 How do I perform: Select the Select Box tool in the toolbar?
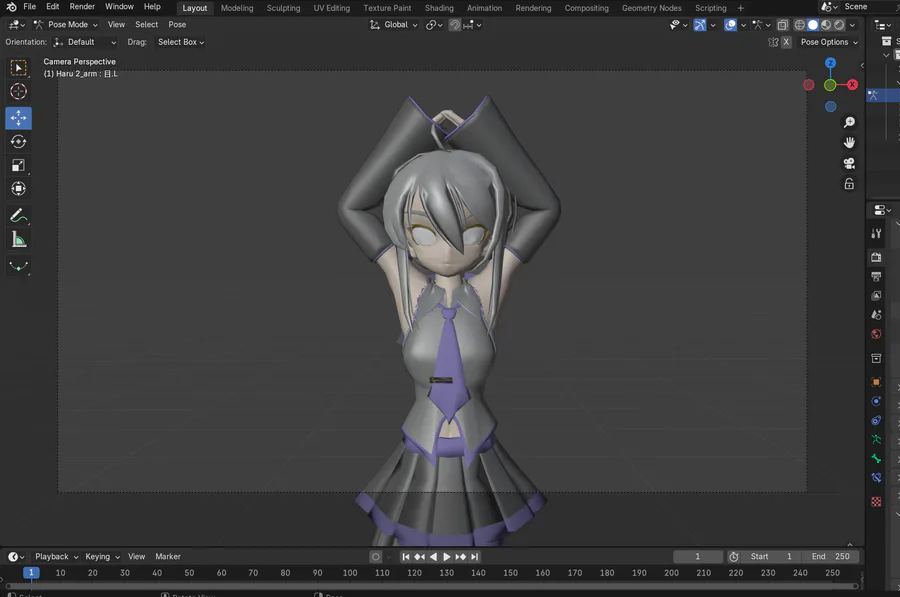point(18,68)
